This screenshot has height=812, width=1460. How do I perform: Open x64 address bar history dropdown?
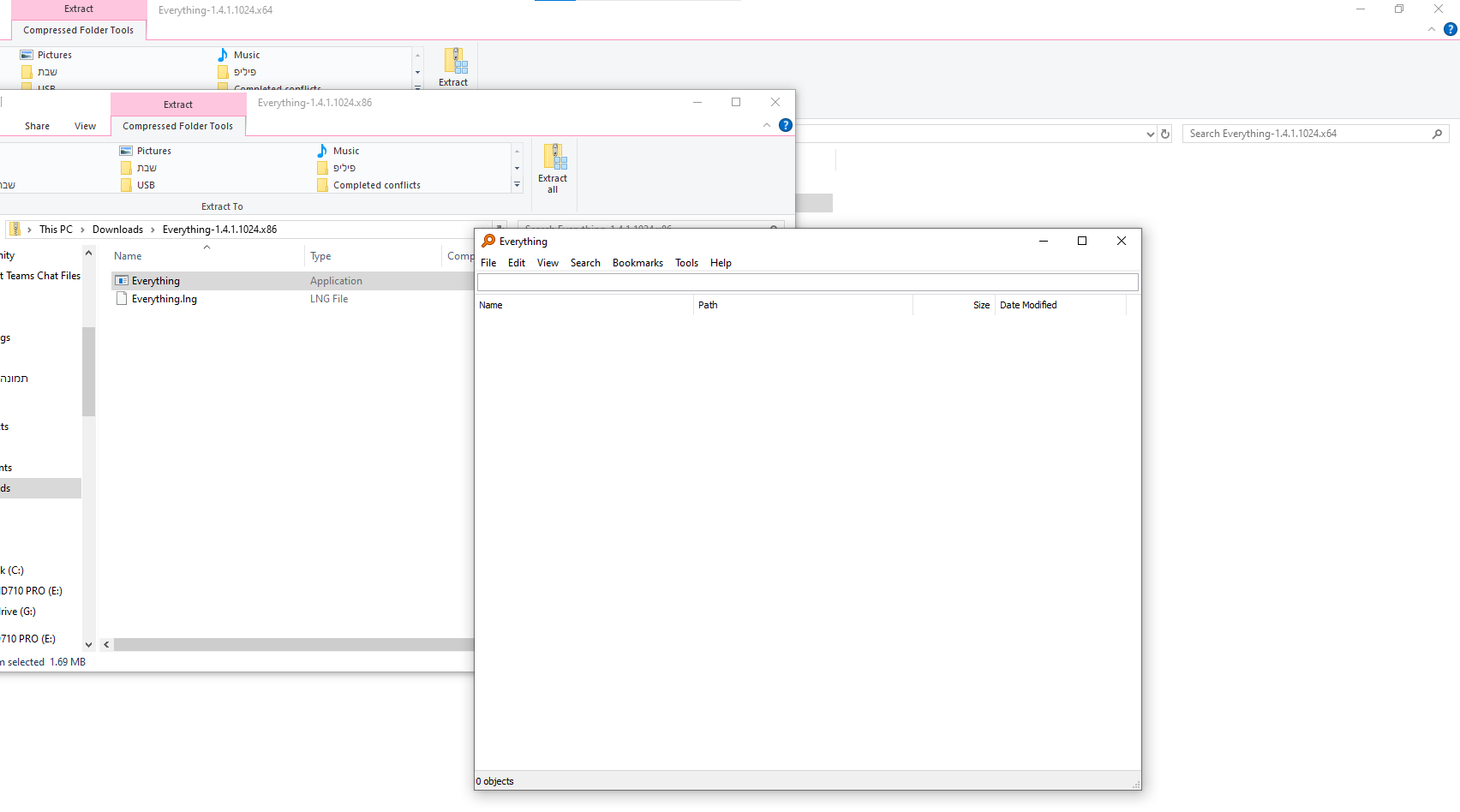[1150, 134]
